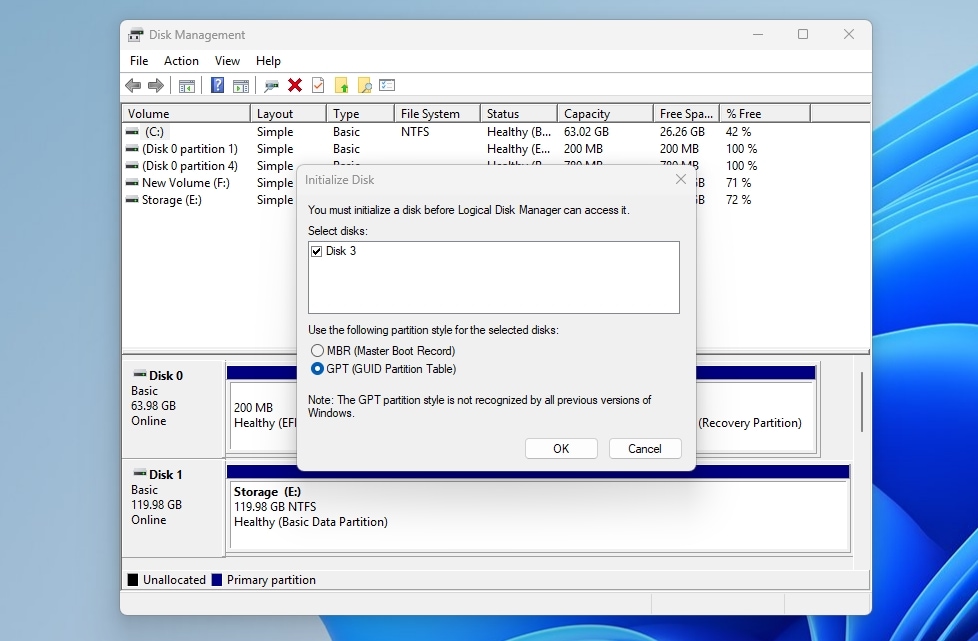This screenshot has width=978, height=641.
Task: Click the Back arrow toolbar icon
Action: click(x=133, y=85)
